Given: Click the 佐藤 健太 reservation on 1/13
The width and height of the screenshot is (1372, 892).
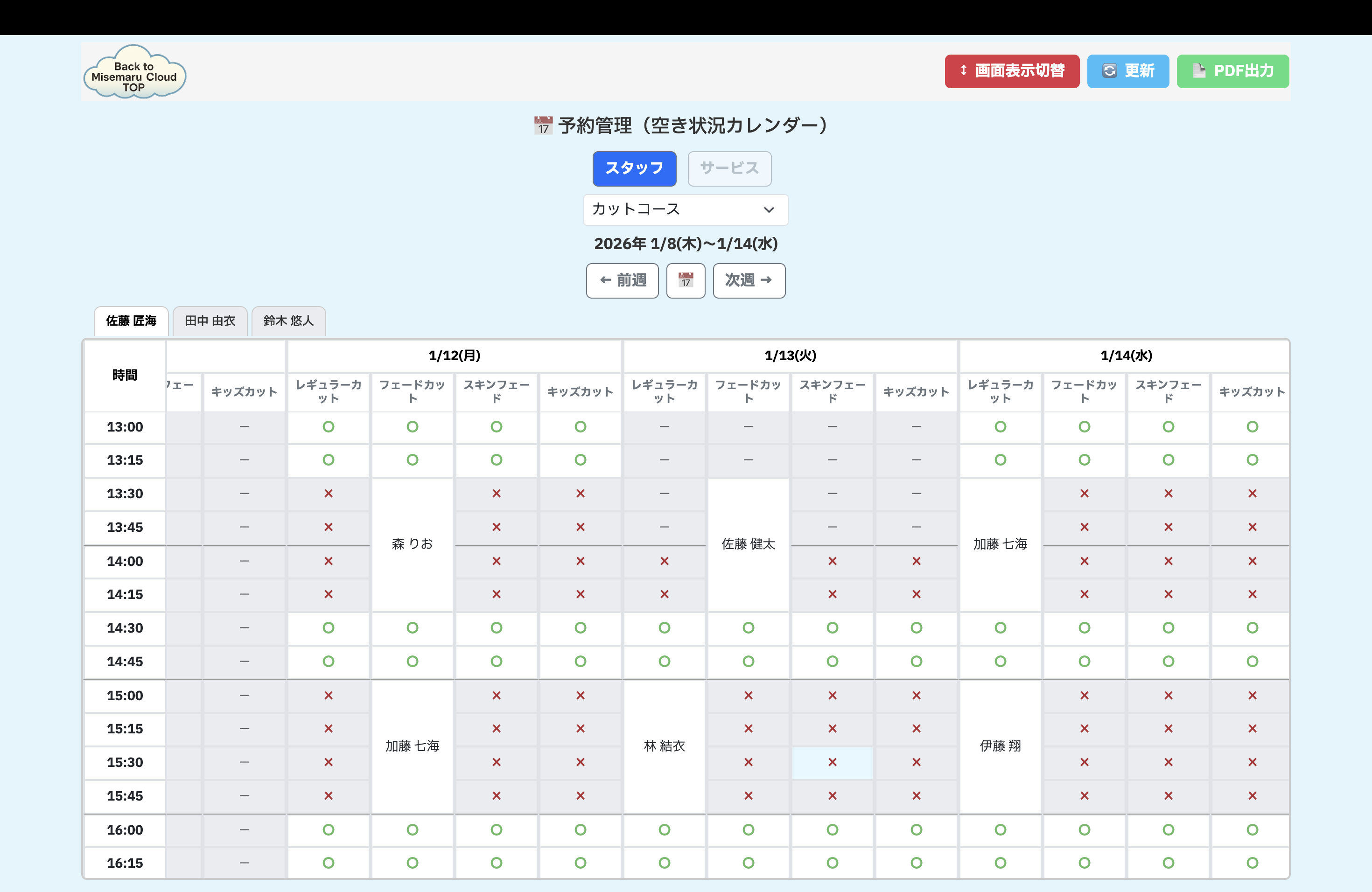Looking at the screenshot, I should 748,543.
